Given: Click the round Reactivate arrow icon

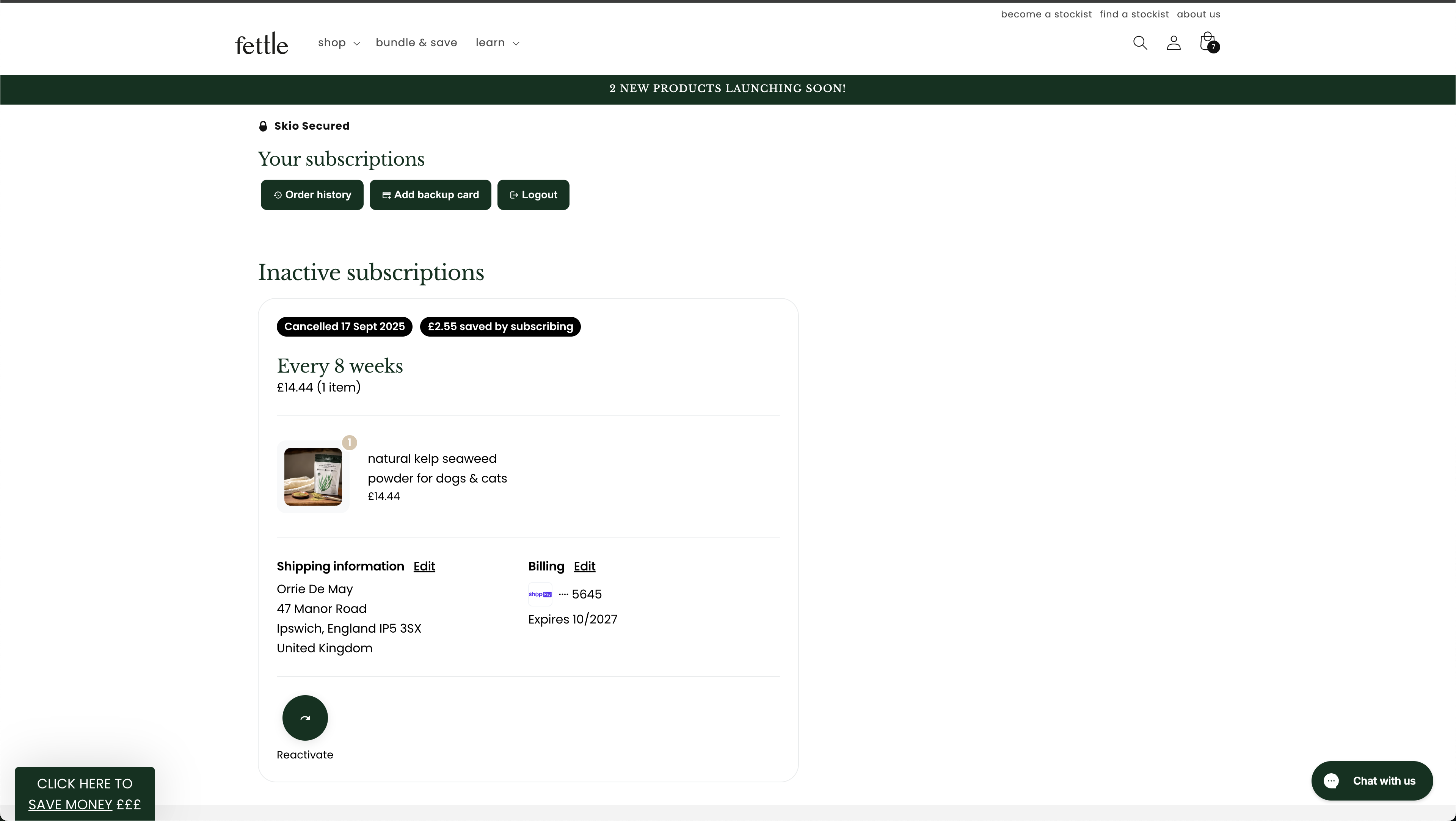Looking at the screenshot, I should coord(304,718).
